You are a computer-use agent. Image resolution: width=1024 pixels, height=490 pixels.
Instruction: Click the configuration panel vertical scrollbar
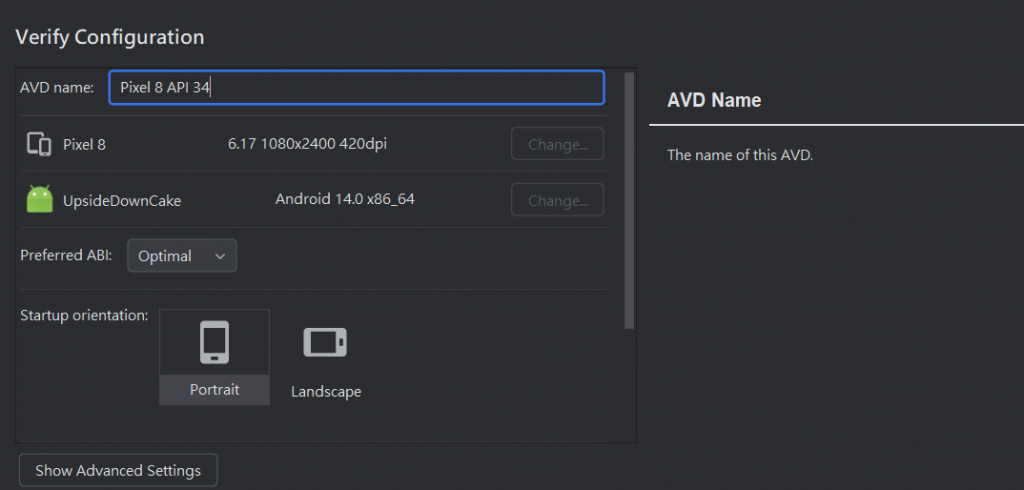click(629, 201)
